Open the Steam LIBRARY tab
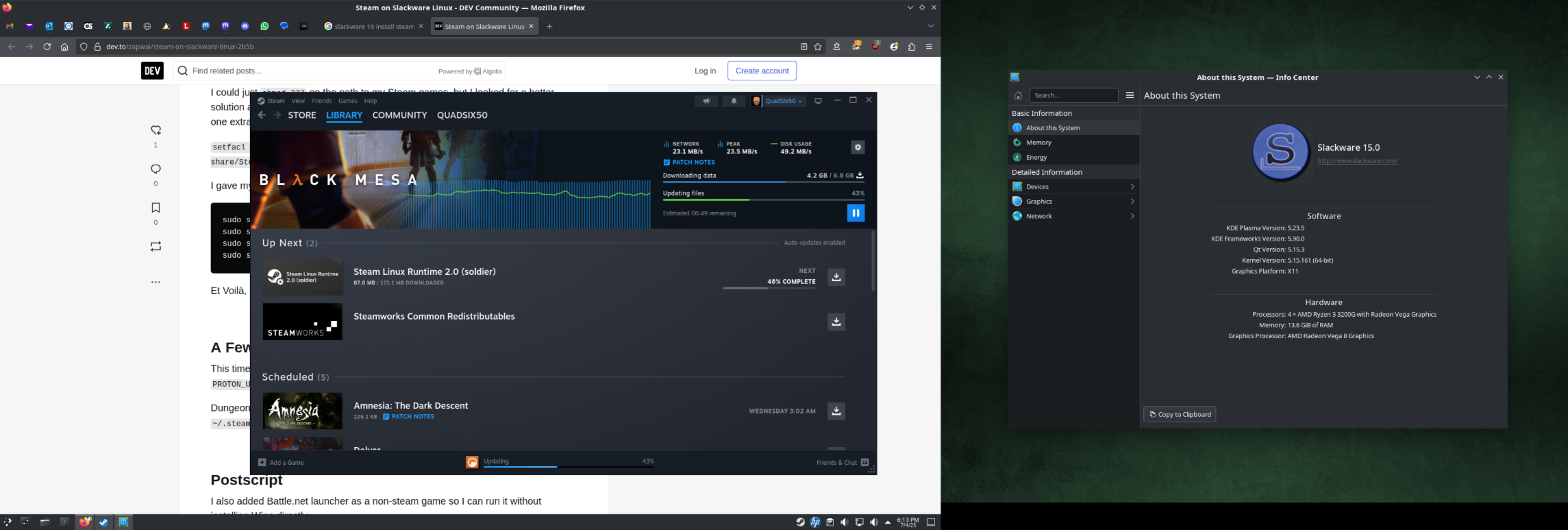The width and height of the screenshot is (1568, 530). pyautogui.click(x=344, y=115)
